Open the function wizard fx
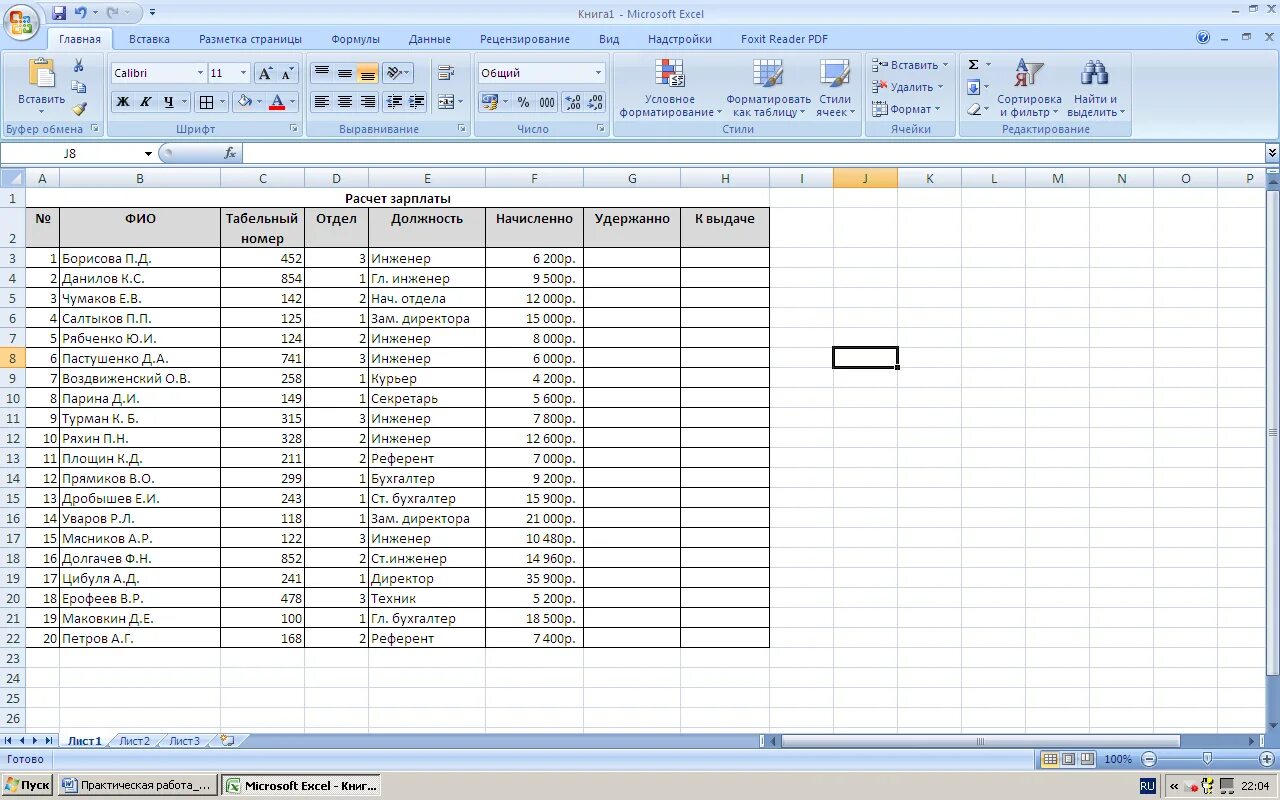Screen dimensions: 1280x800 coord(230,153)
